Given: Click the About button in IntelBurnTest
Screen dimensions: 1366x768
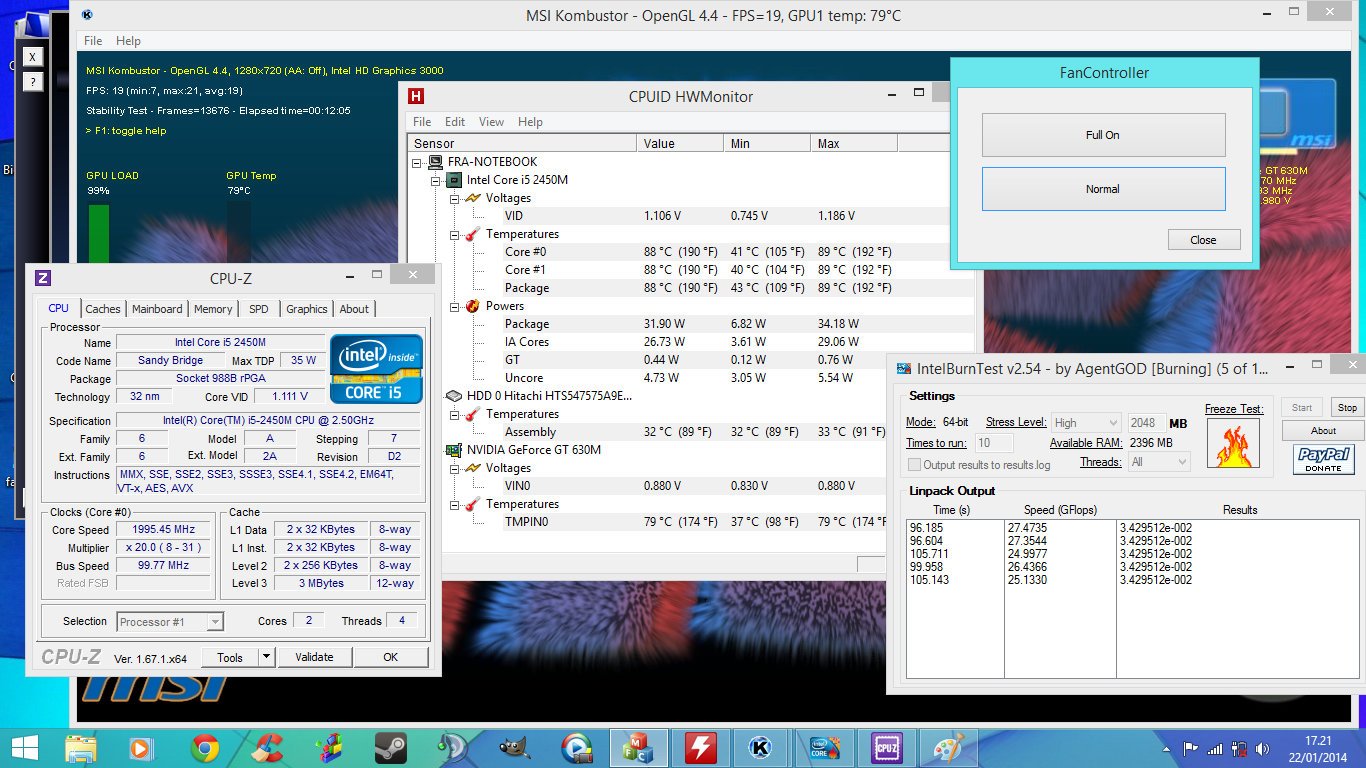Looking at the screenshot, I should click(1323, 431).
